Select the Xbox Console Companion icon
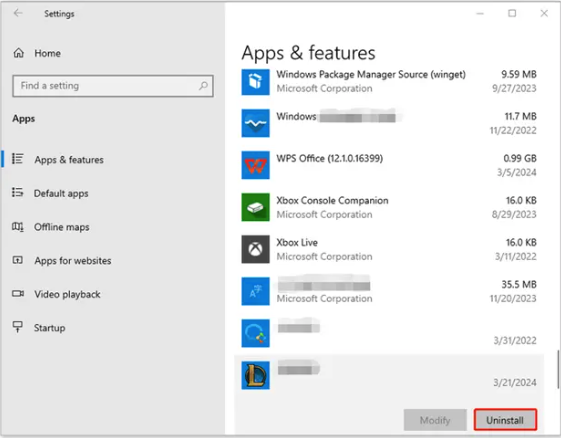The width and height of the screenshot is (561, 438). tap(255, 207)
